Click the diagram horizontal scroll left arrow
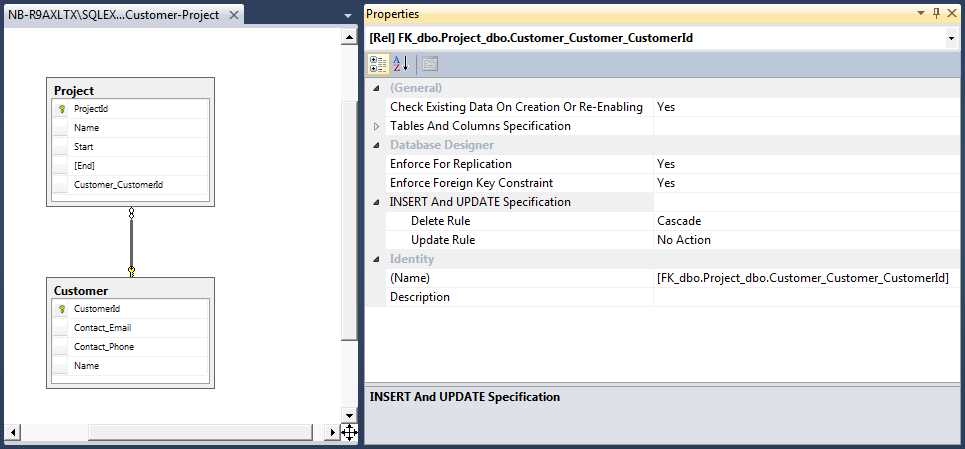 click(x=12, y=432)
